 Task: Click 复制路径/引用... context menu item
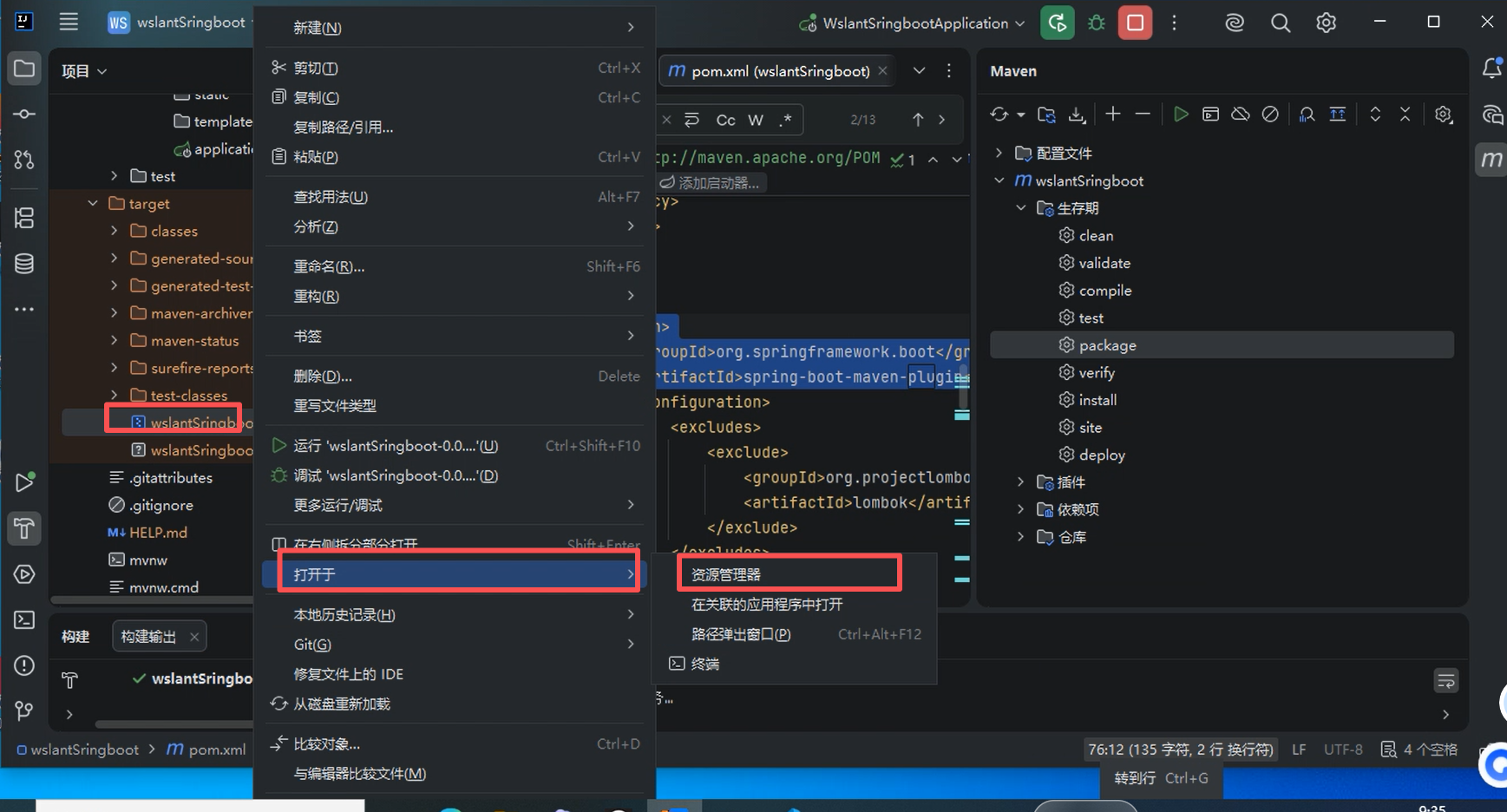(455, 127)
